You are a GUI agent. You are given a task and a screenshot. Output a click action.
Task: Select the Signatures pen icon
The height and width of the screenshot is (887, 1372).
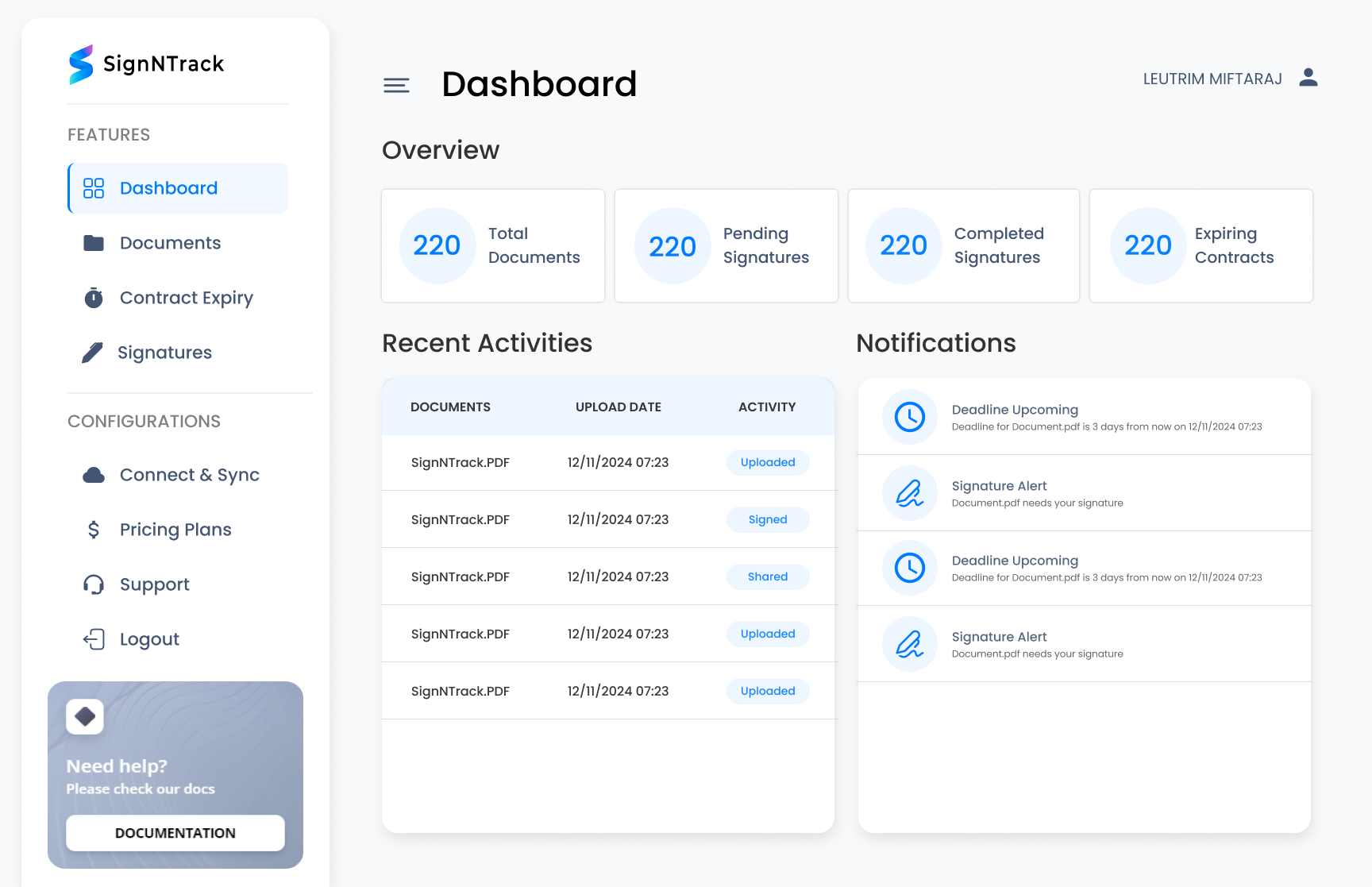click(x=93, y=352)
